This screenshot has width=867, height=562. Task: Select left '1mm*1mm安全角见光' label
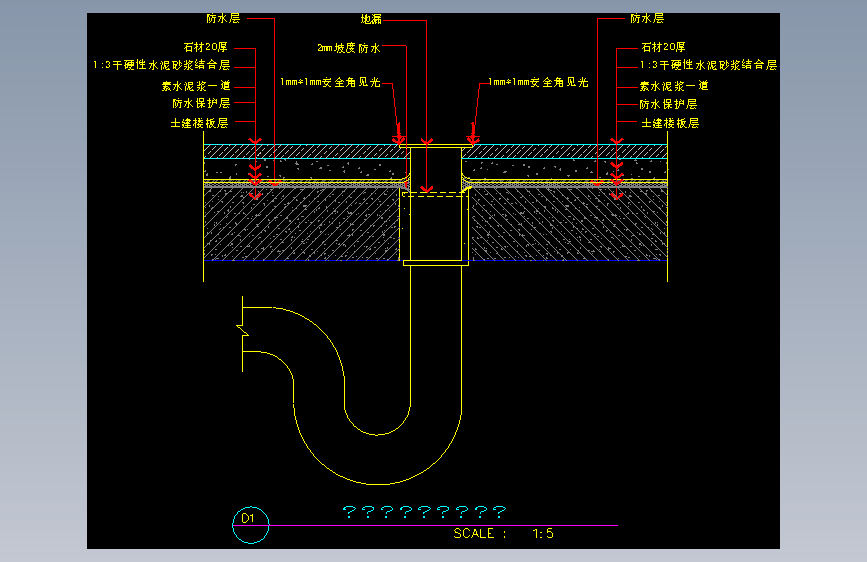click(330, 82)
